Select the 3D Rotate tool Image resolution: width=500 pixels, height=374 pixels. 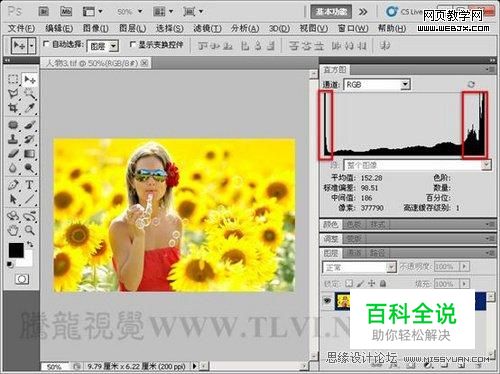[x=13, y=216]
